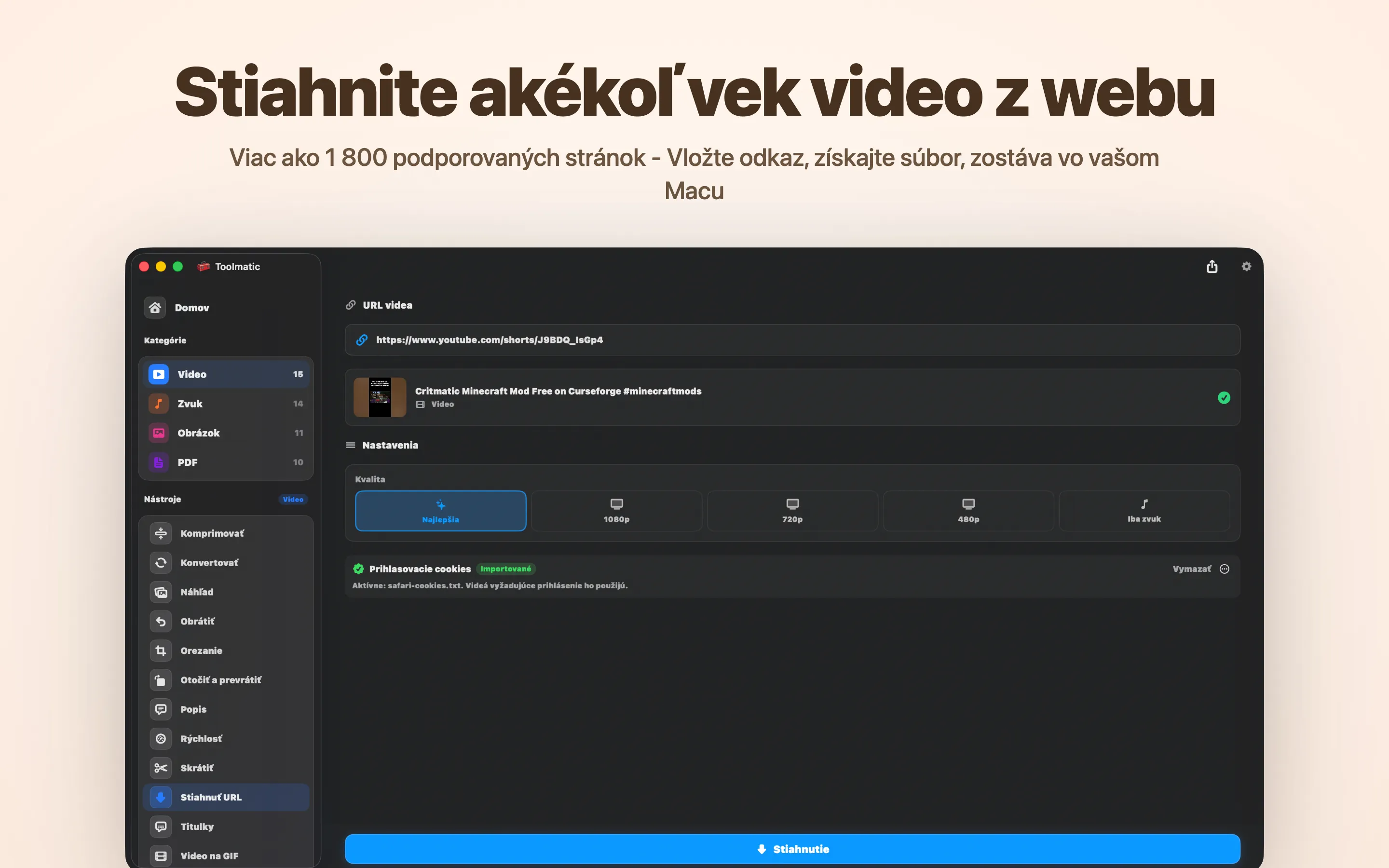Click the Aktívne safari-cookies.txt status text
The image size is (1389, 868).
pyautogui.click(x=490, y=585)
